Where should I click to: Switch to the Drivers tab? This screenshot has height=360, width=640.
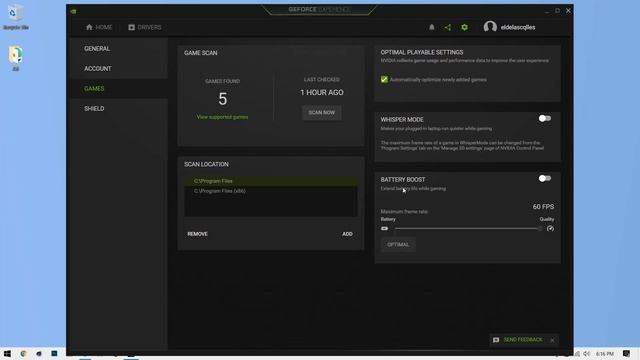pyautogui.click(x=145, y=27)
